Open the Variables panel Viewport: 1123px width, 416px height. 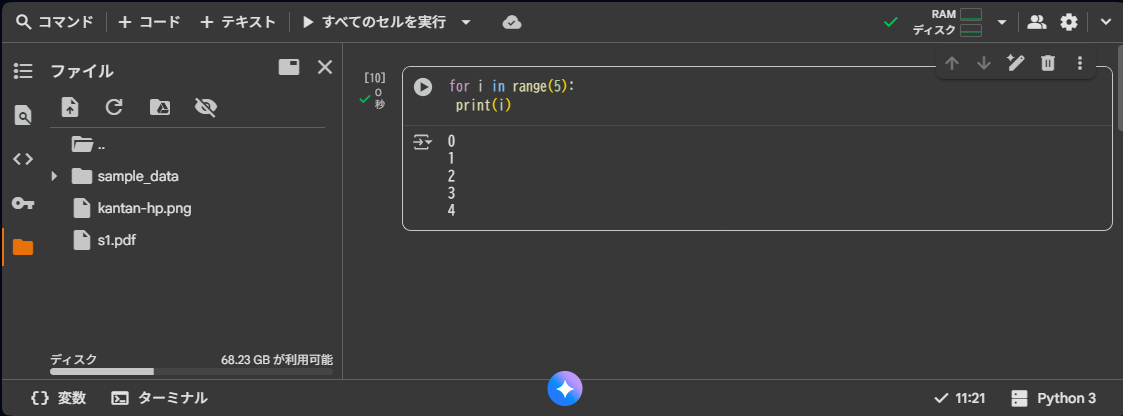click(x=58, y=398)
